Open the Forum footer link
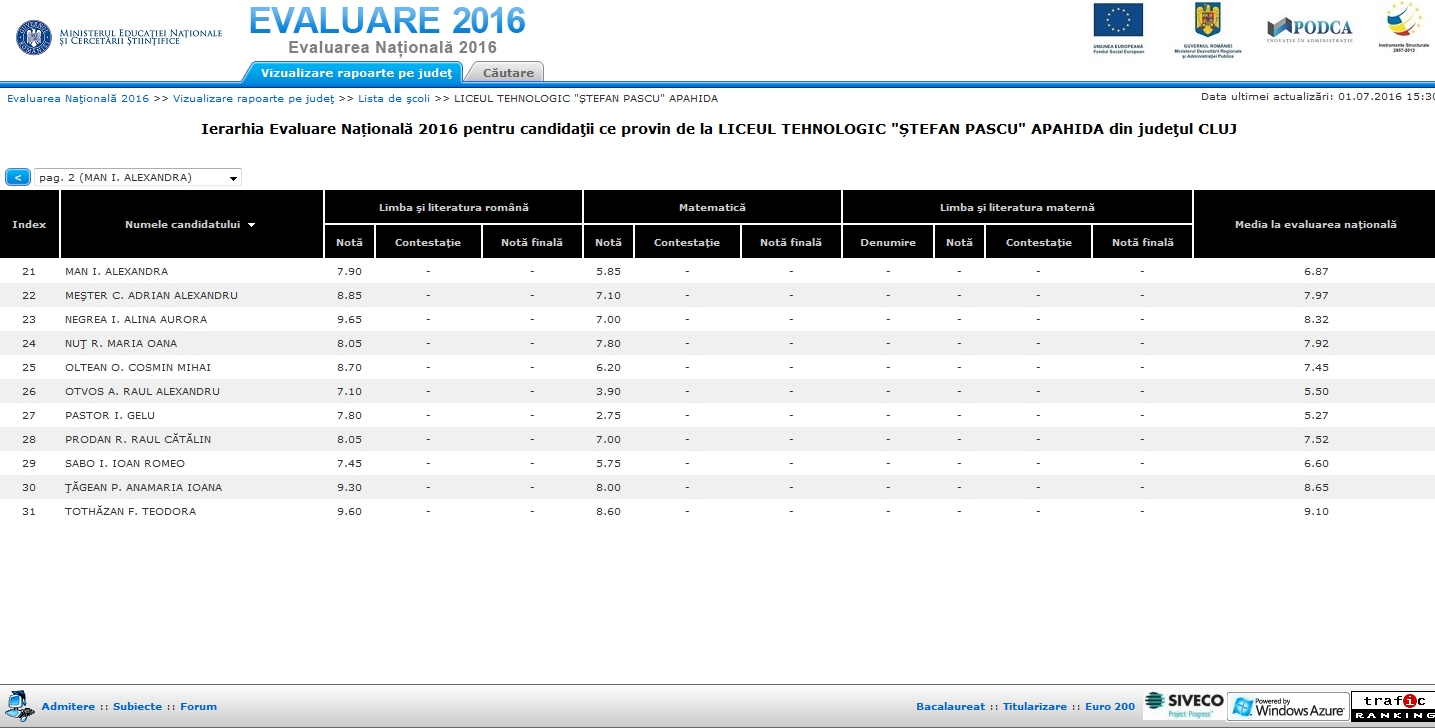The height and width of the screenshot is (728, 1435). [198, 707]
